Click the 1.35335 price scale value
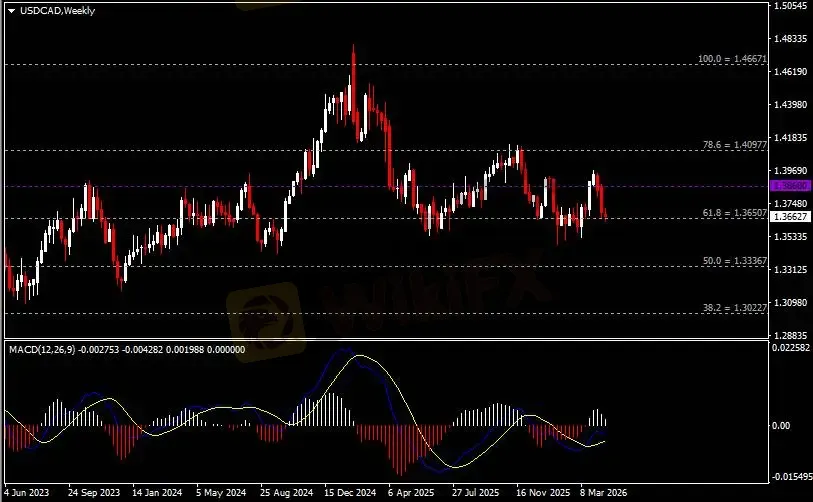The image size is (813, 502). tap(791, 236)
